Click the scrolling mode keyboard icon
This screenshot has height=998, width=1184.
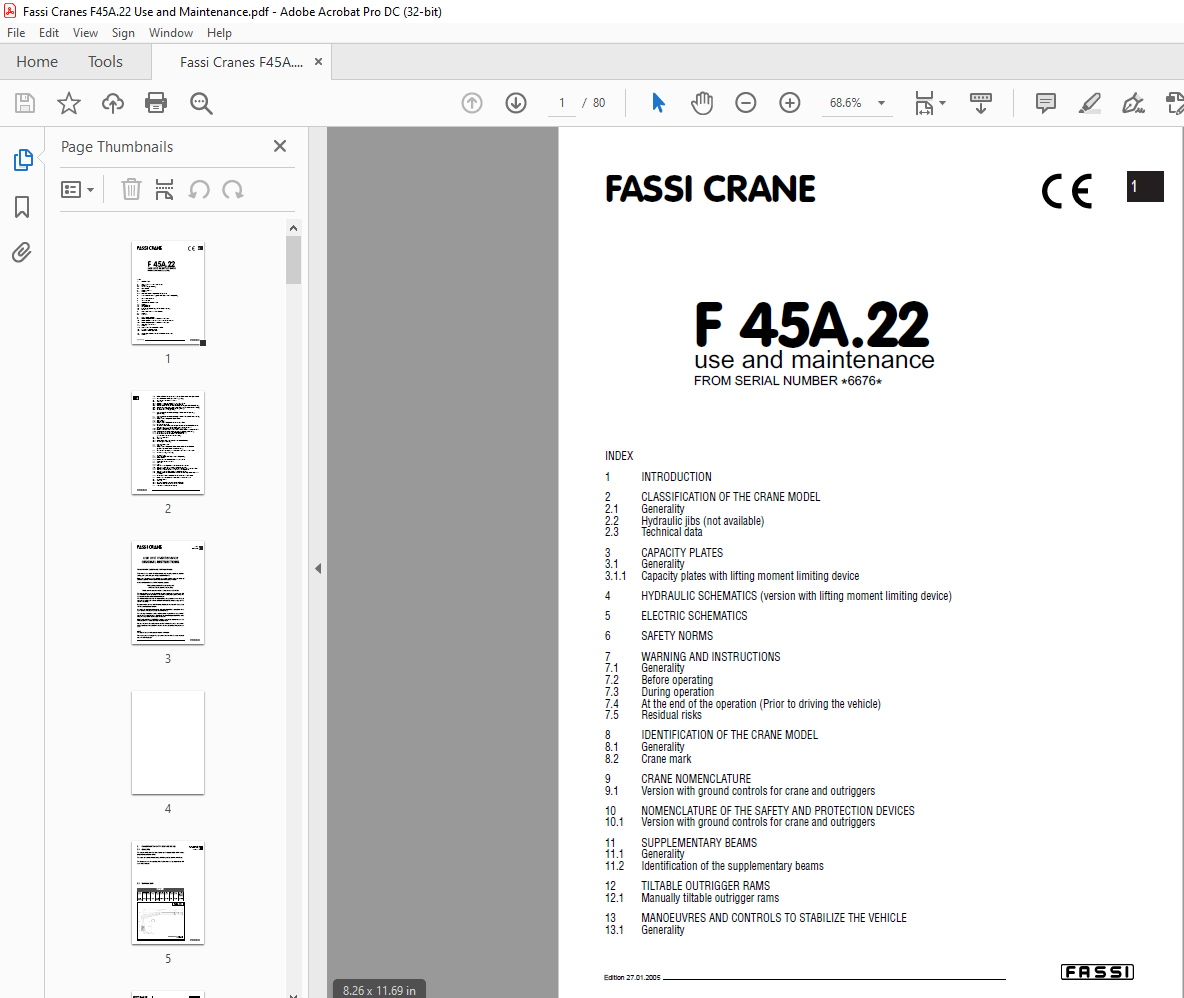click(x=980, y=103)
